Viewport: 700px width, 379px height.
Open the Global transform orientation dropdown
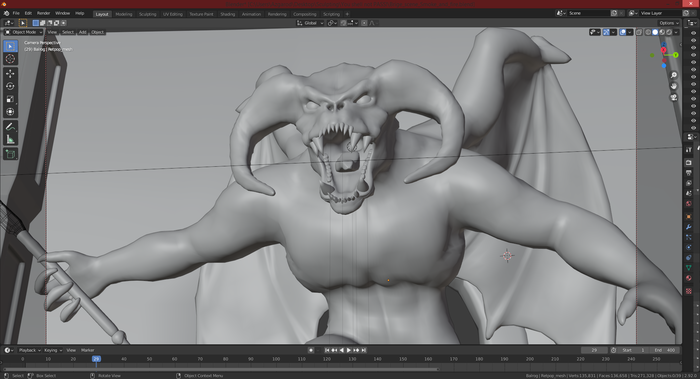pyautogui.click(x=310, y=23)
